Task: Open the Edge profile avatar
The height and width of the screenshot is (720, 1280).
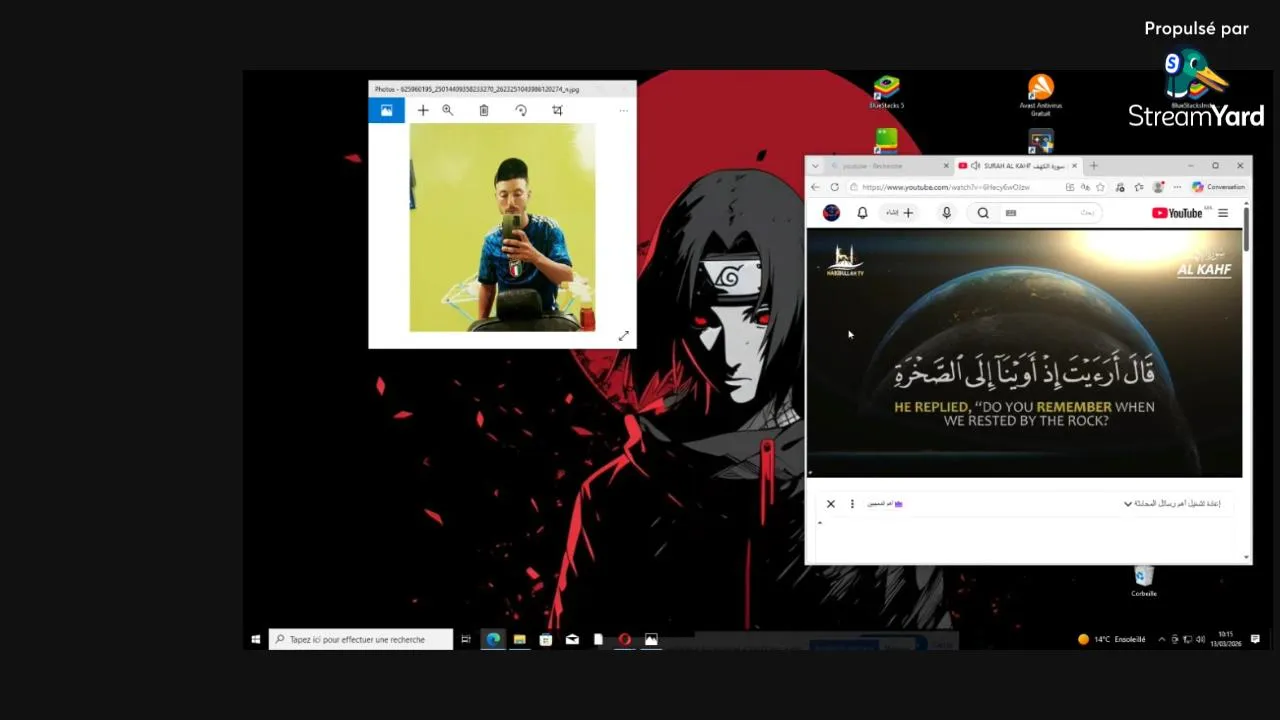Action: (x=1158, y=187)
